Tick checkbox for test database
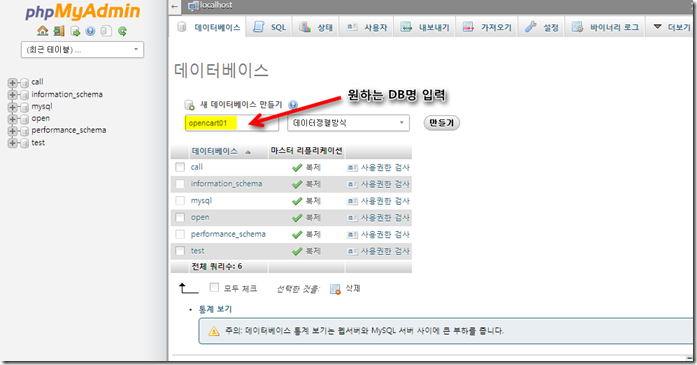Viewport: 697px width, 365px height. point(180,251)
